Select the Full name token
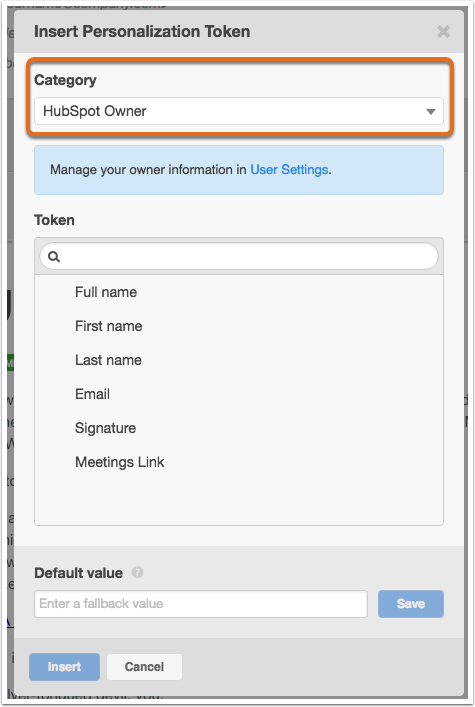Screen dimensions: 475x707 (239, 292)
